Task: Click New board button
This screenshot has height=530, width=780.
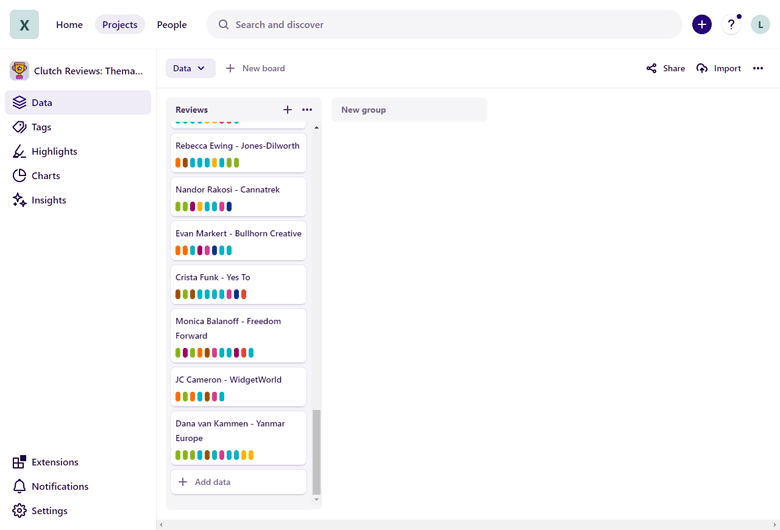Action: pyautogui.click(x=256, y=68)
